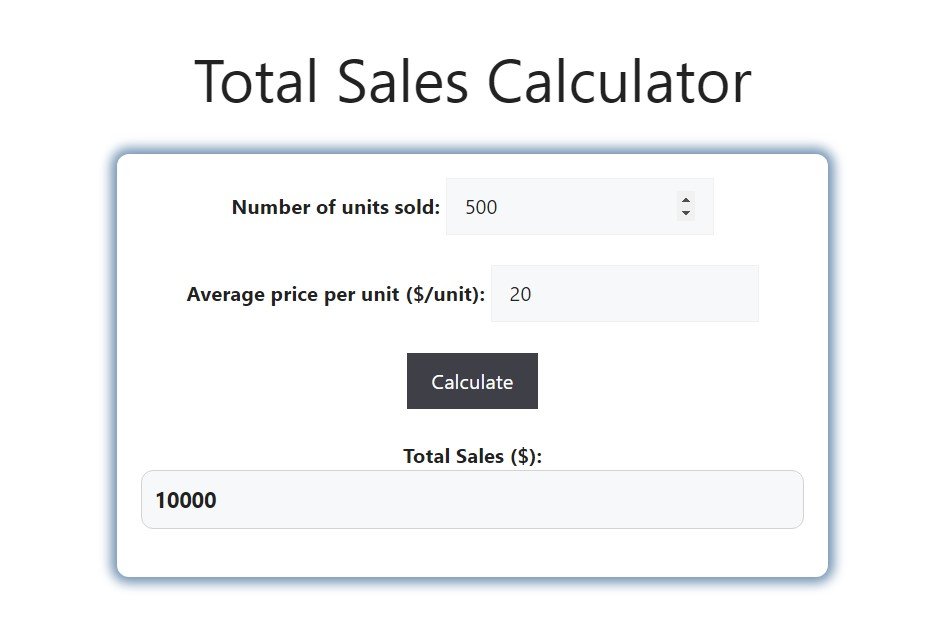The height and width of the screenshot is (637, 950).
Task: Click the Number of units sold label
Action: [336, 207]
